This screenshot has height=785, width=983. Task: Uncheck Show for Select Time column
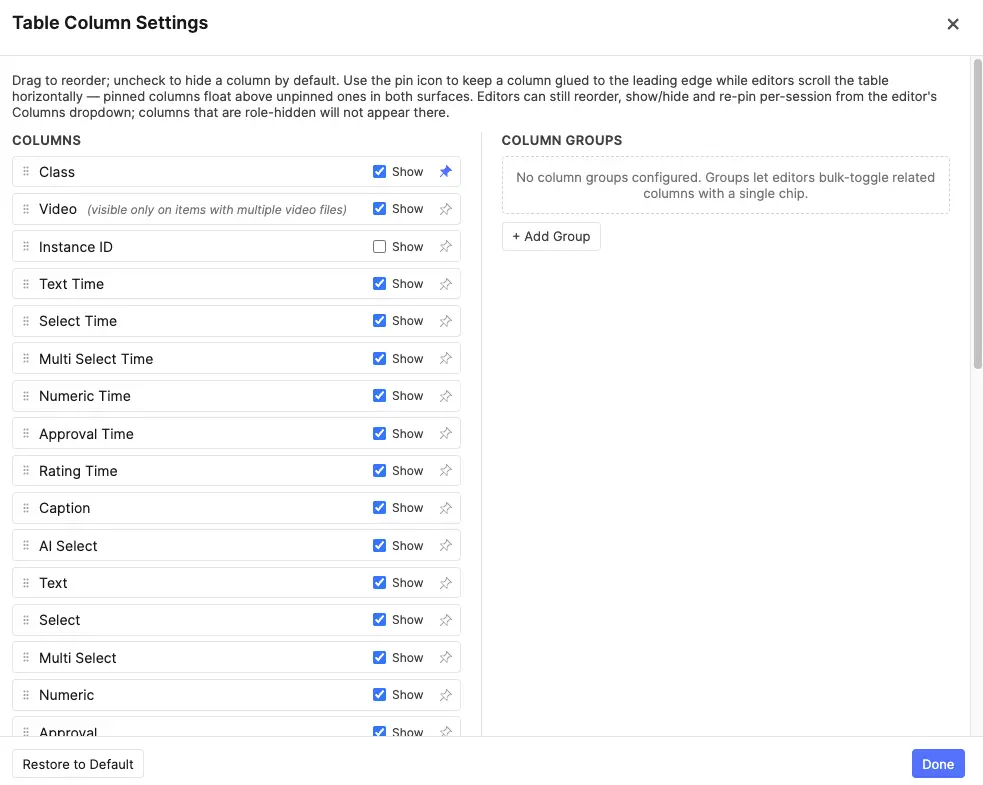(x=379, y=321)
